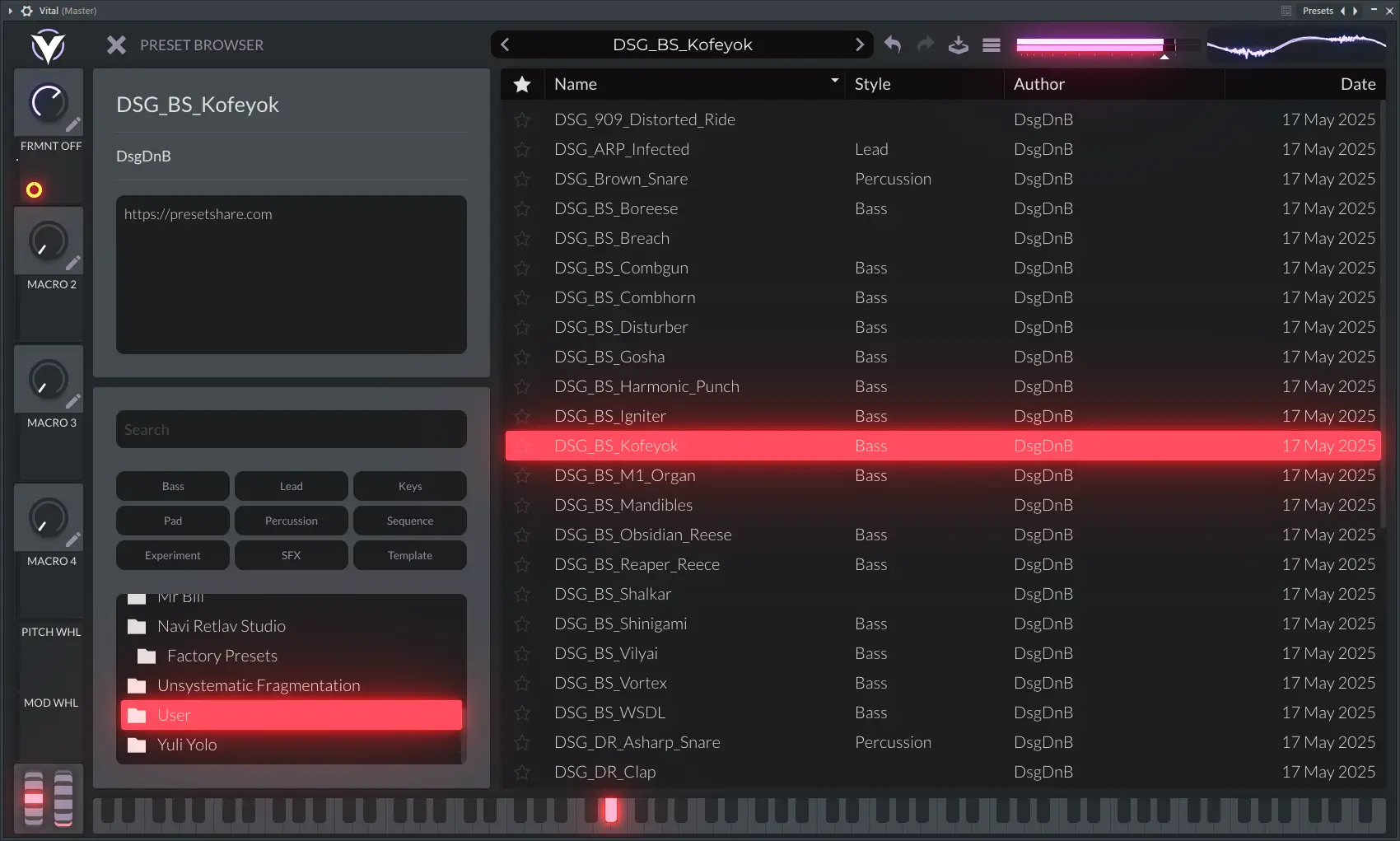Image resolution: width=1400 pixels, height=841 pixels.
Task: Filter presets by Keys style
Action: pos(410,486)
